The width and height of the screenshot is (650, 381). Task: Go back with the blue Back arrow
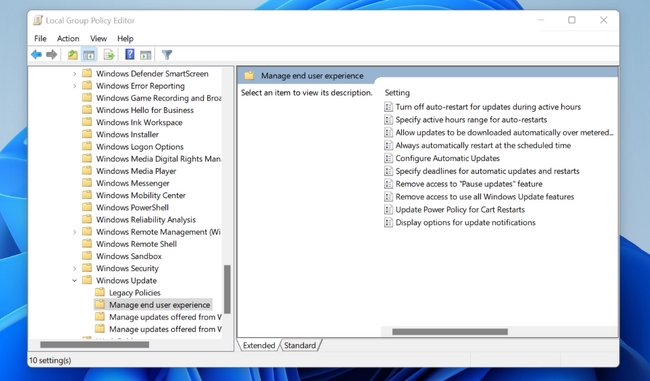36,54
